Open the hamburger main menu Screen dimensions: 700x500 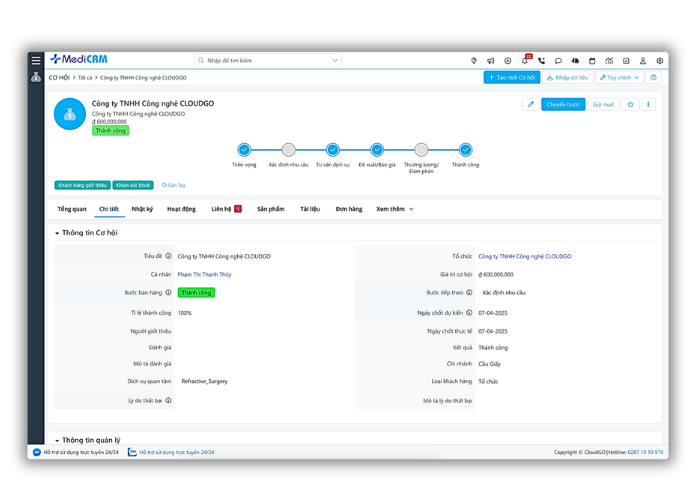tap(36, 60)
